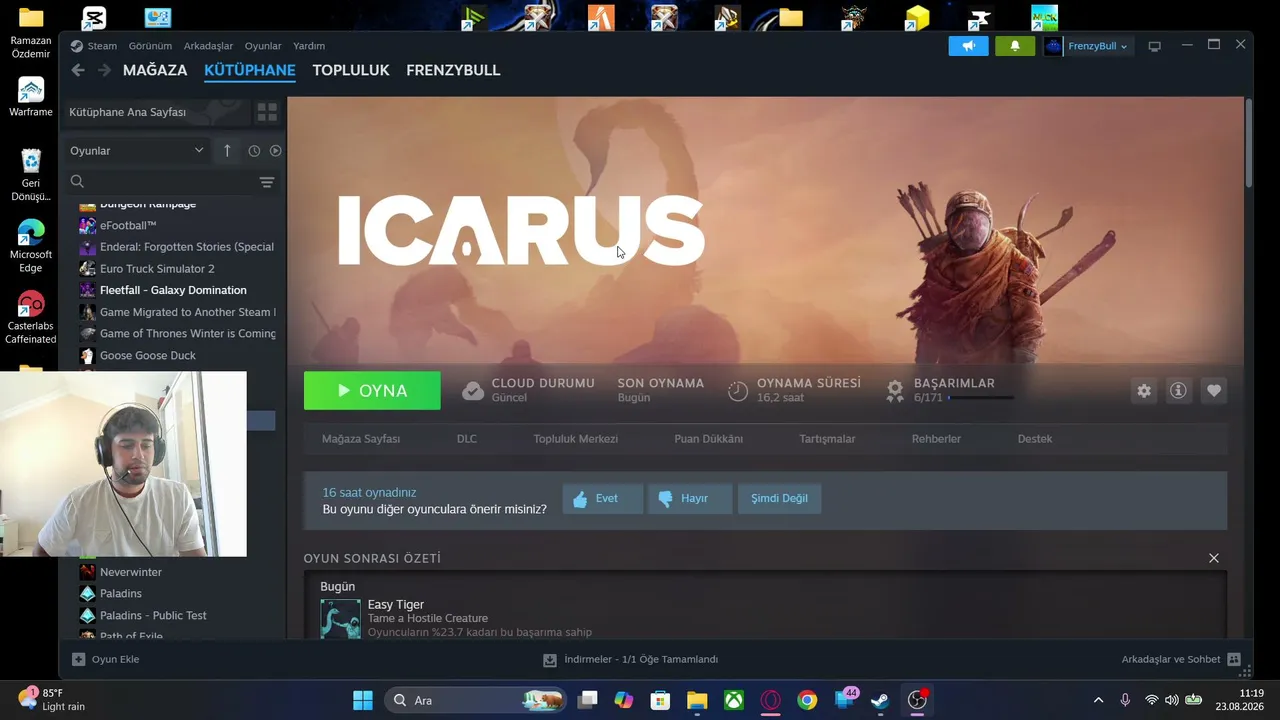Open the Arkadaşlar menu
The image size is (1280, 720).
click(x=208, y=46)
